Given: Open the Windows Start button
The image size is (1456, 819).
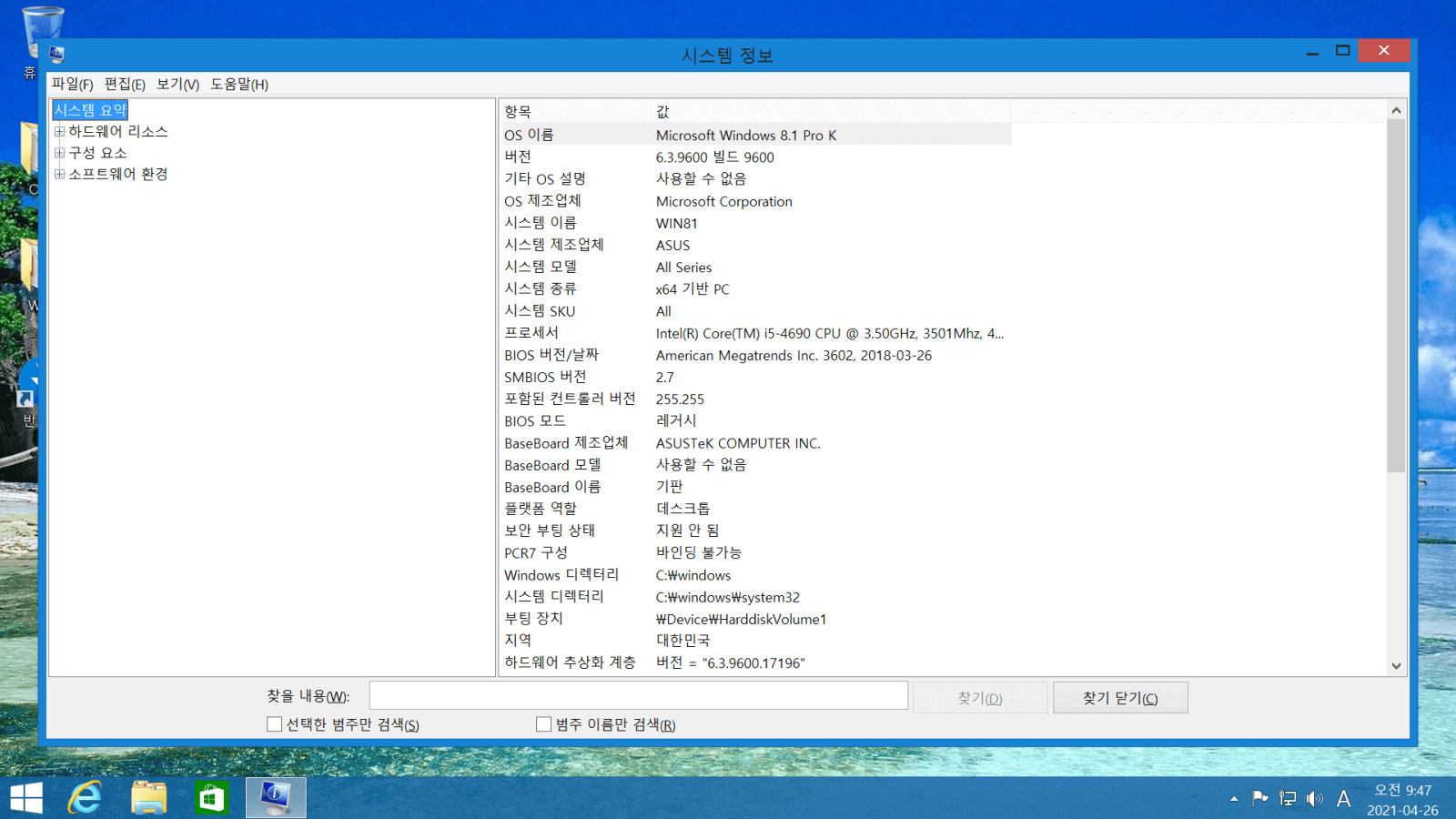Looking at the screenshot, I should [26, 798].
